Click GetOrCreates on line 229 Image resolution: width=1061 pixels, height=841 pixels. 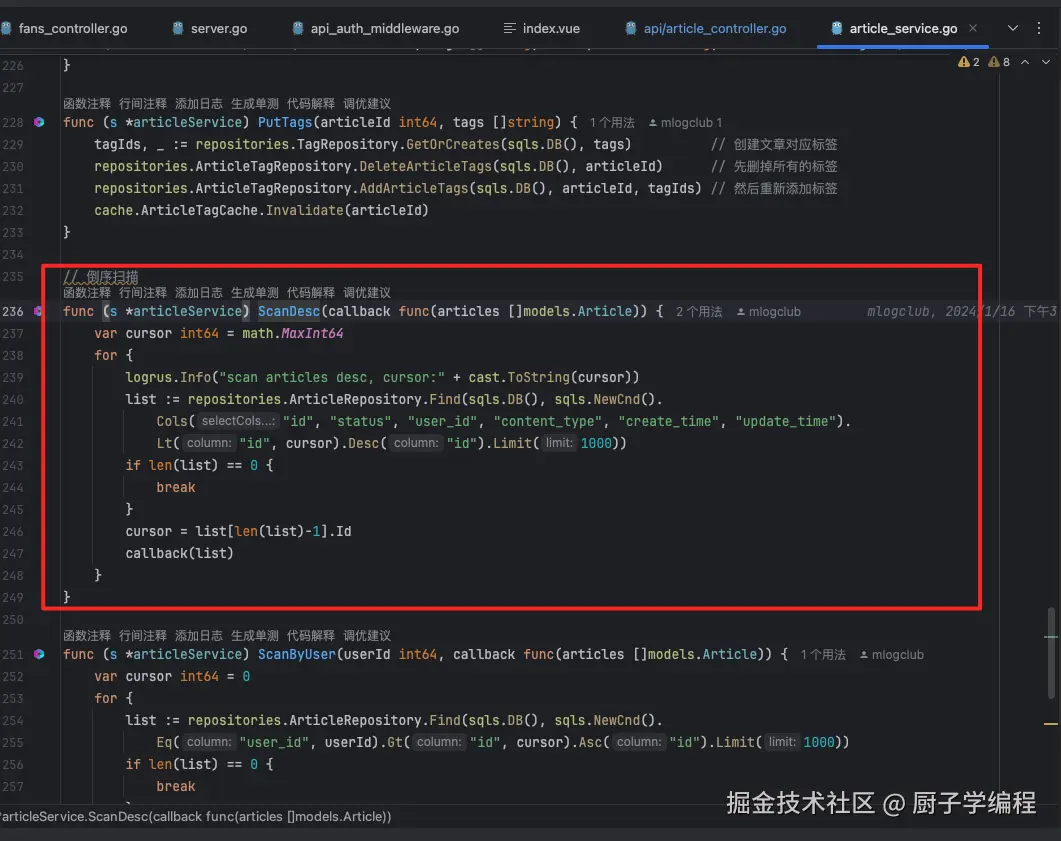[x=453, y=145]
